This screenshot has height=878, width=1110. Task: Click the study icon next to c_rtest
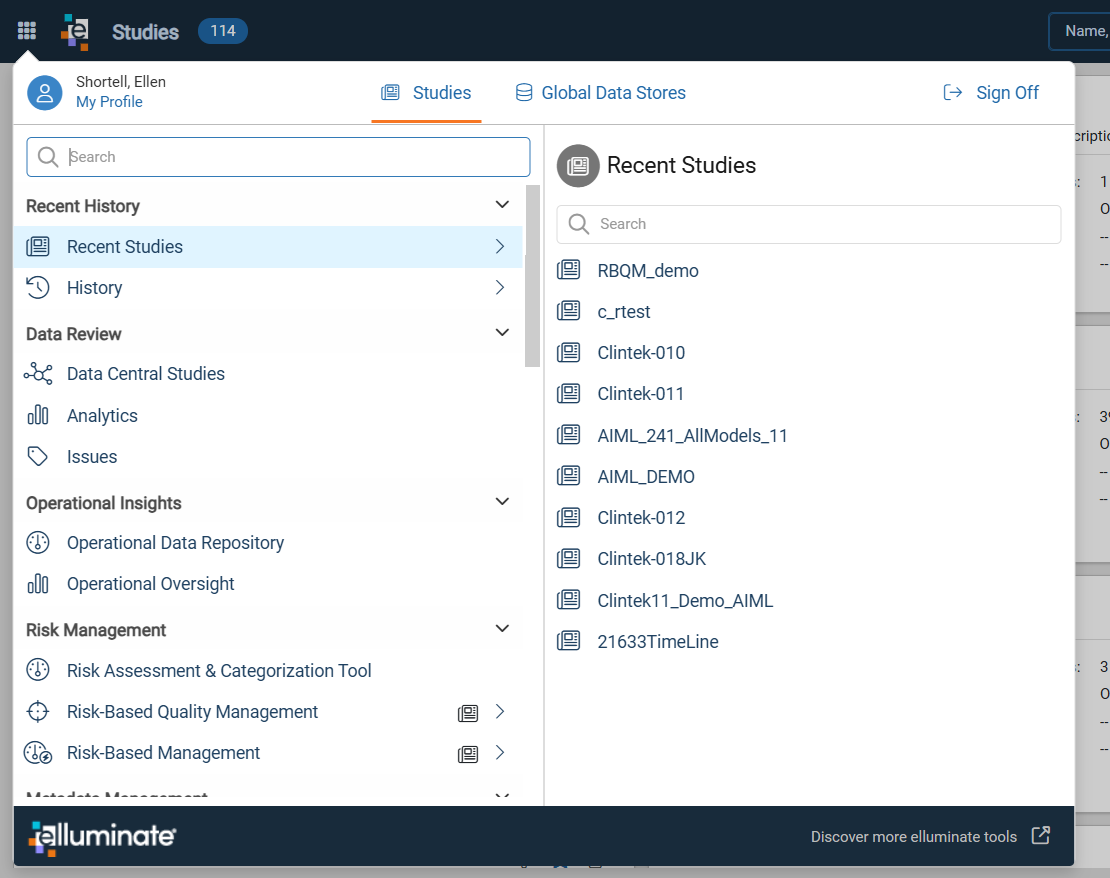568,311
